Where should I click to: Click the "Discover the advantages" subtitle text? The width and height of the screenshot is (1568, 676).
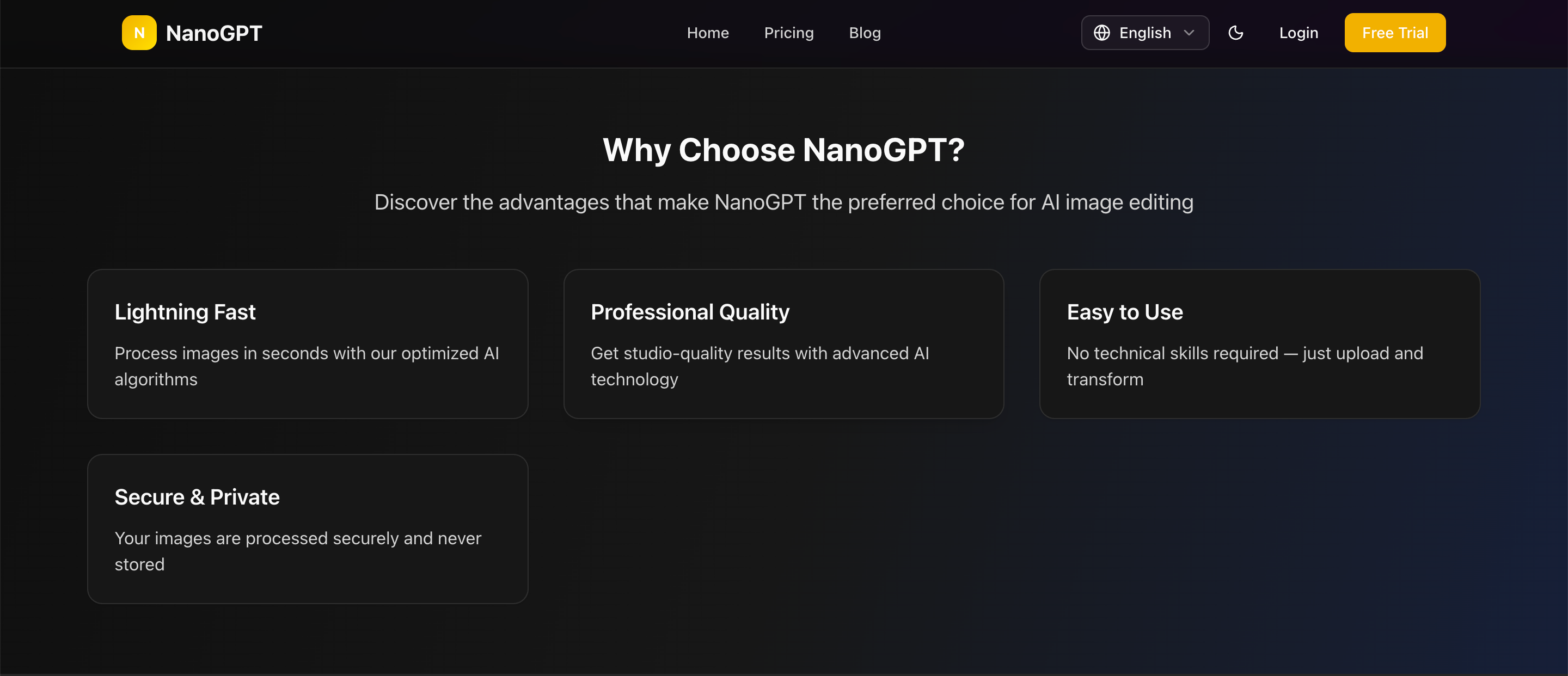click(784, 202)
